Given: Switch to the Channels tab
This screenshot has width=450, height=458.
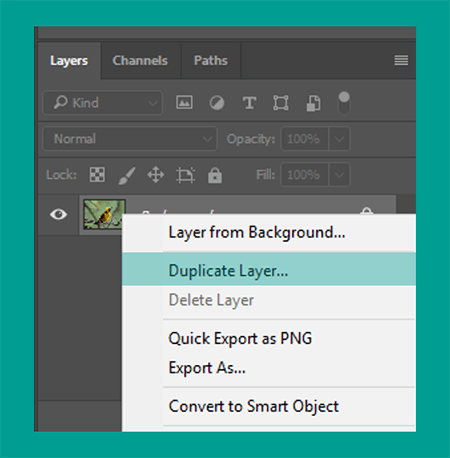Looking at the screenshot, I should click(x=140, y=61).
